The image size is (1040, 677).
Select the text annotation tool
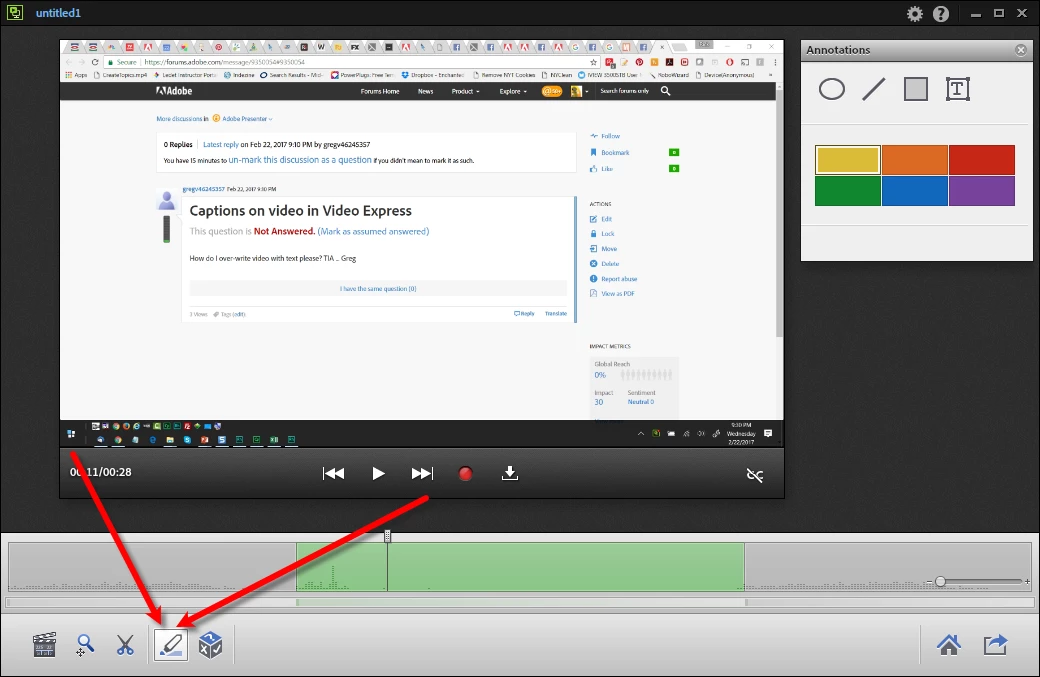958,89
